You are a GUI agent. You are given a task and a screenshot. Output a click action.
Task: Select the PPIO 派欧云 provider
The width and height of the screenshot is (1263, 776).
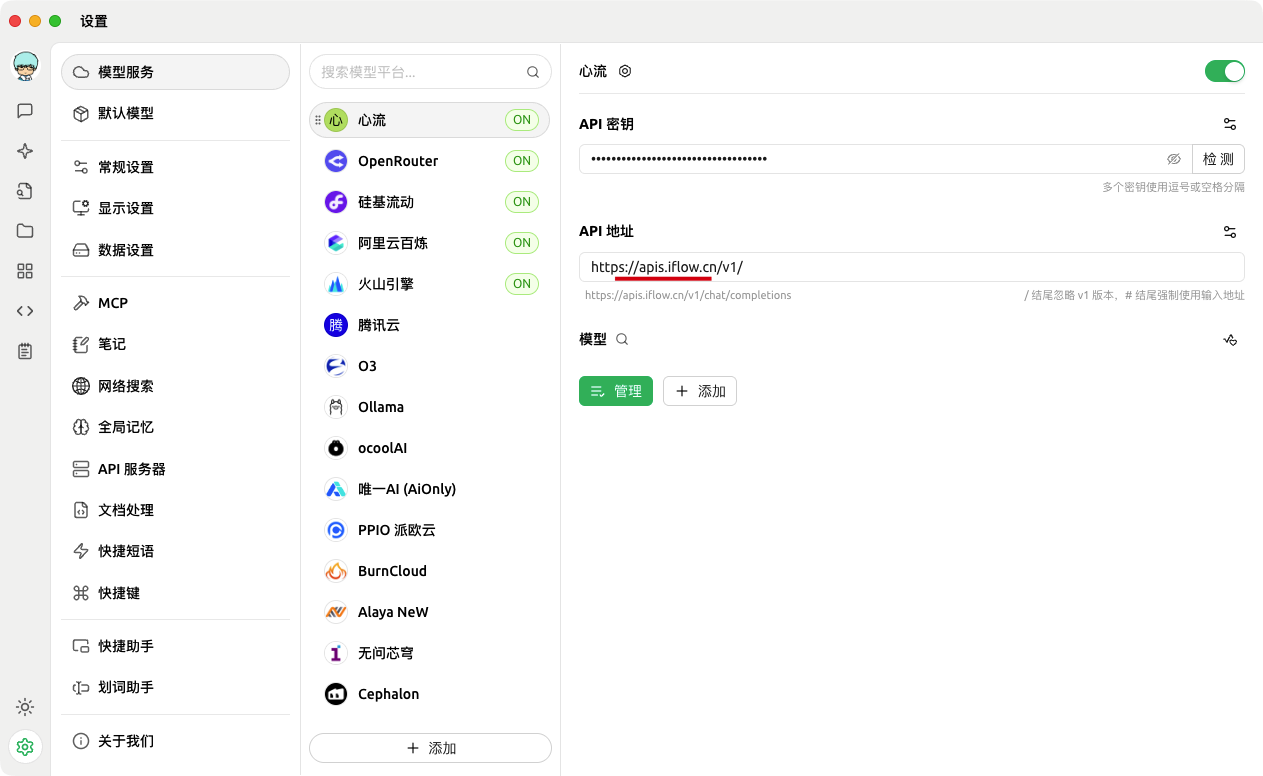[x=429, y=530]
